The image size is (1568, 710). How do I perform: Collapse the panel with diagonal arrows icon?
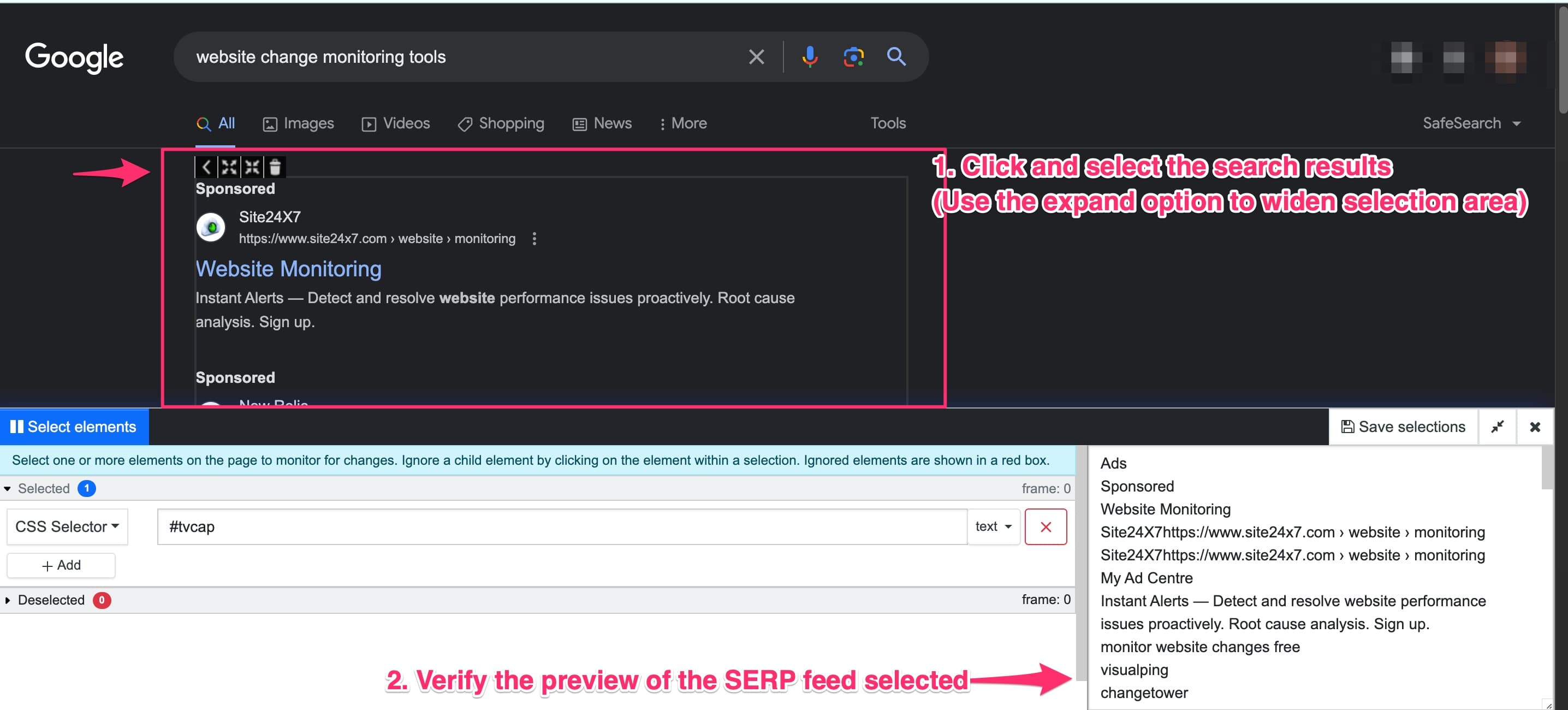pos(1498,426)
